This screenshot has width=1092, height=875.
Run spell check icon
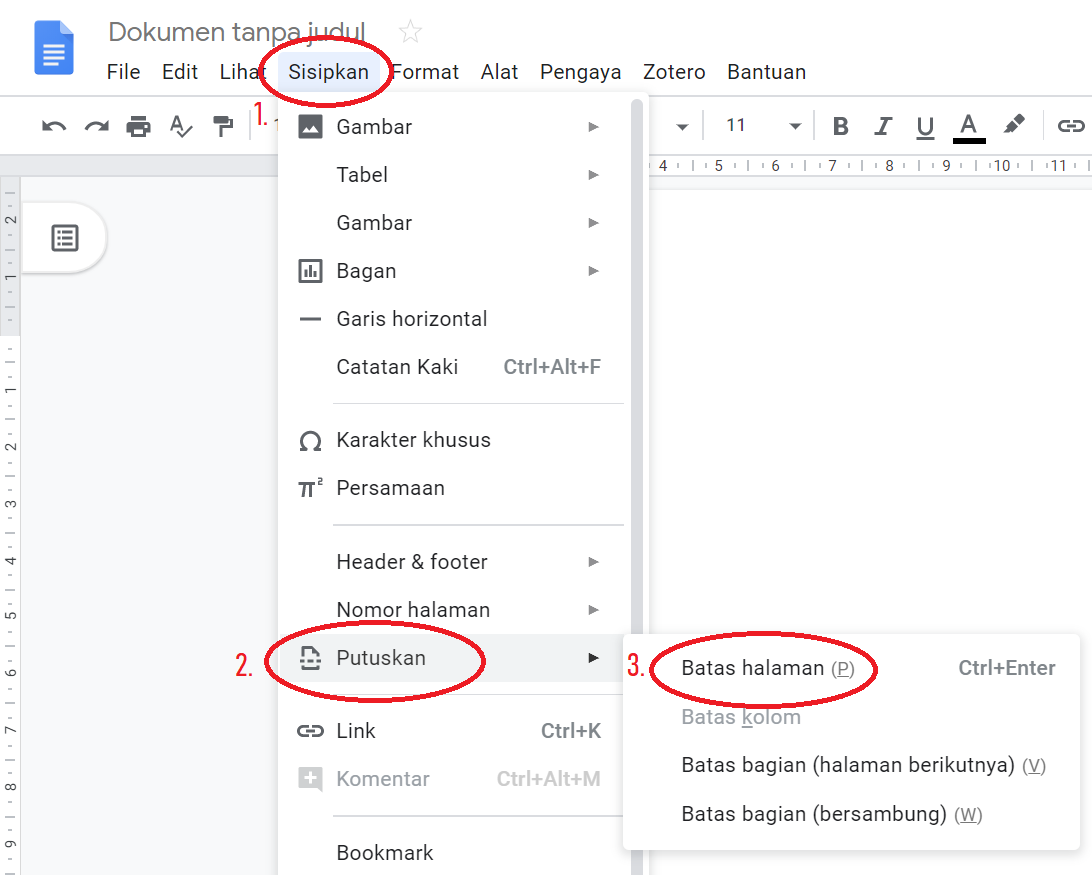[x=180, y=126]
